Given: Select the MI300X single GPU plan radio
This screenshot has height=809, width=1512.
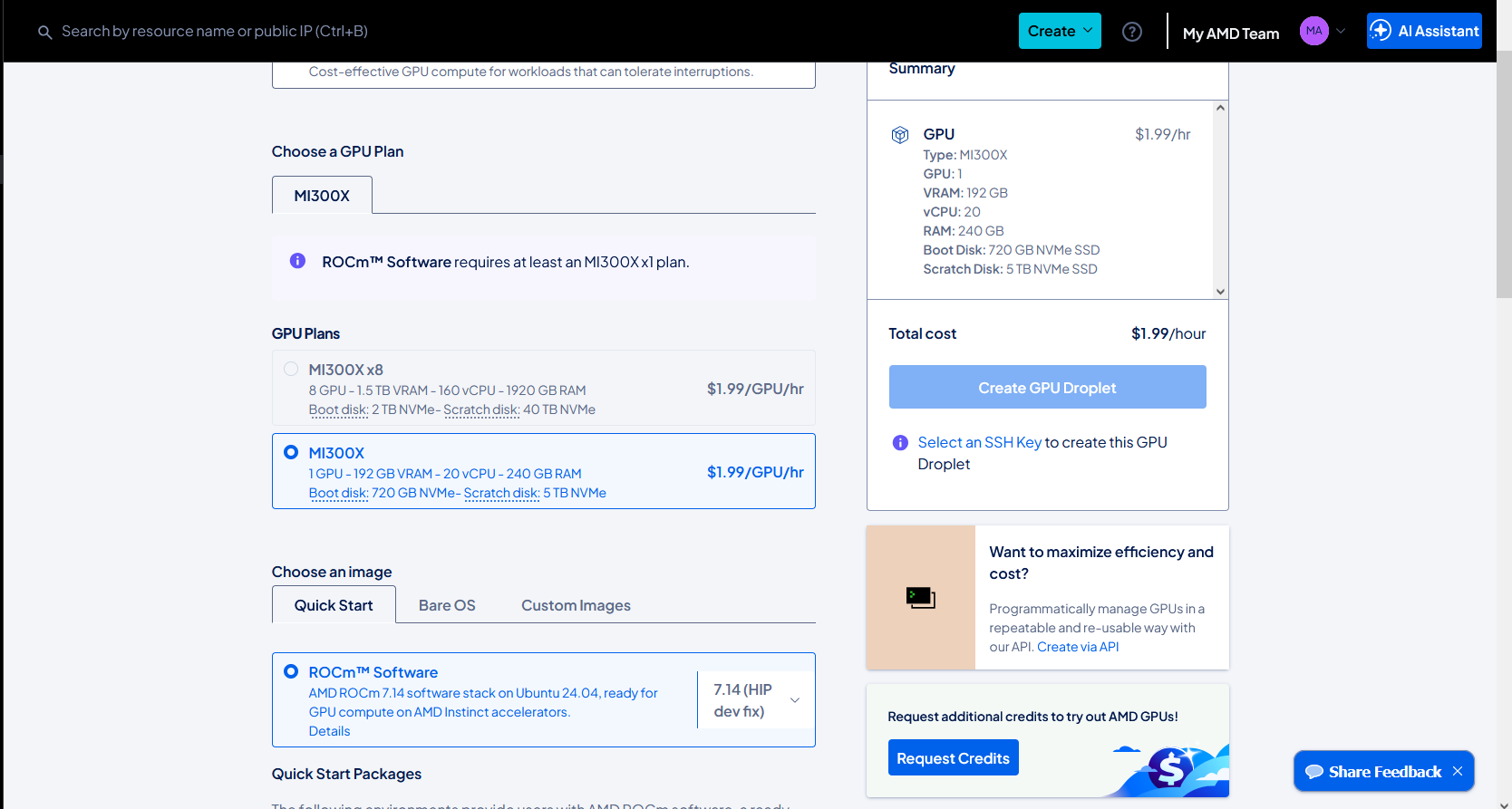Looking at the screenshot, I should 291,452.
